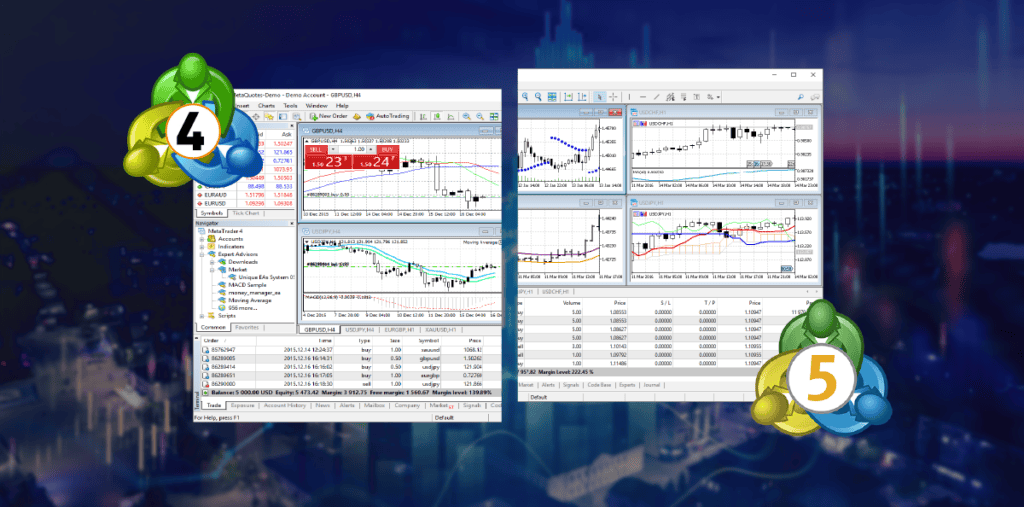Click the zoom out magnifier in MT4 toolbar
This screenshot has width=1024, height=507.
click(x=480, y=116)
